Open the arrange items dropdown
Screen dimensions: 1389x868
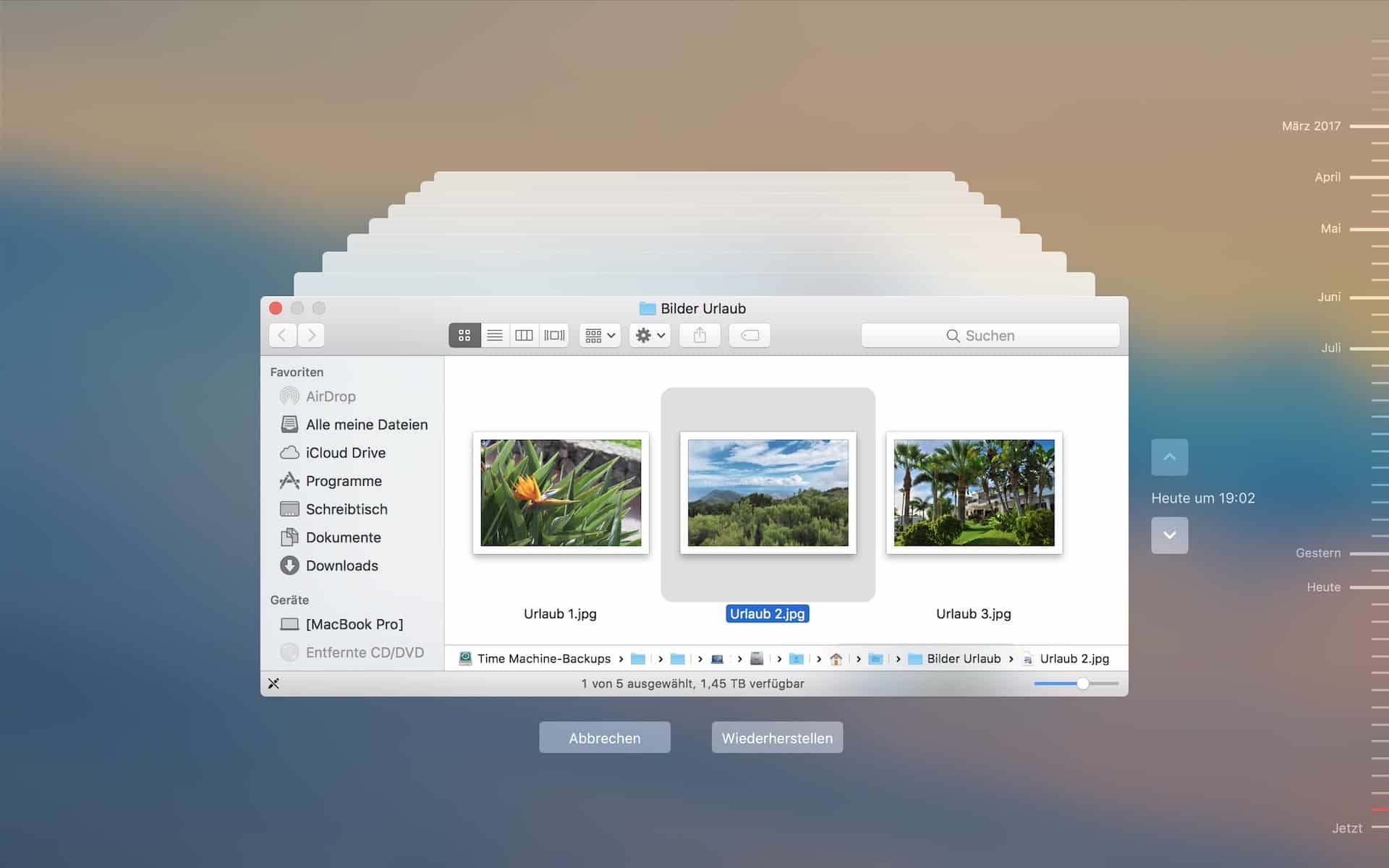click(600, 336)
